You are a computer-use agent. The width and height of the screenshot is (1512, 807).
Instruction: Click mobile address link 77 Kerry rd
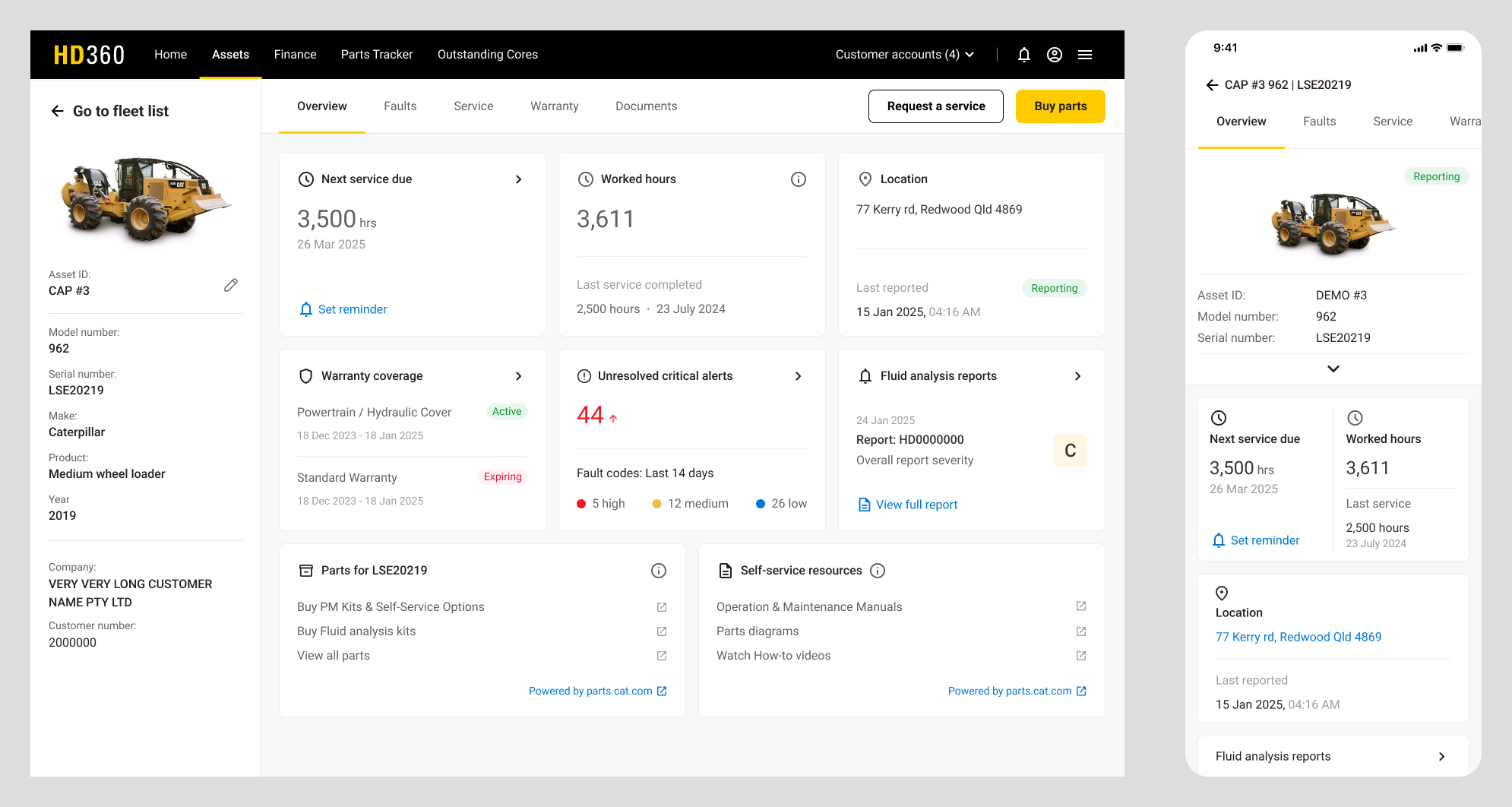coord(1298,637)
